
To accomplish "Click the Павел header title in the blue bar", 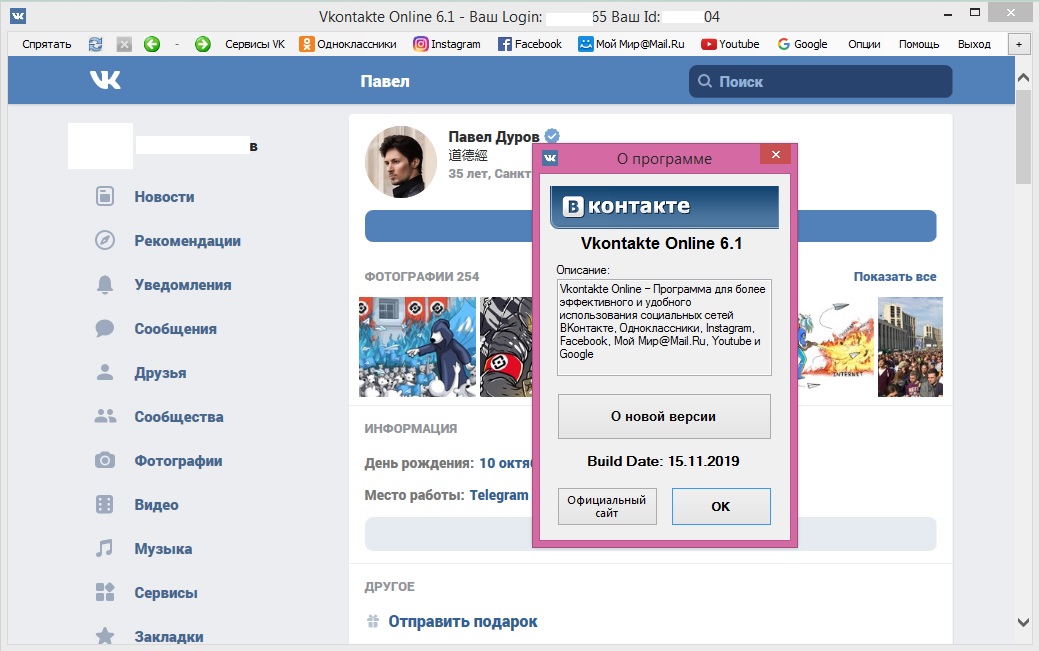I will click(385, 81).
